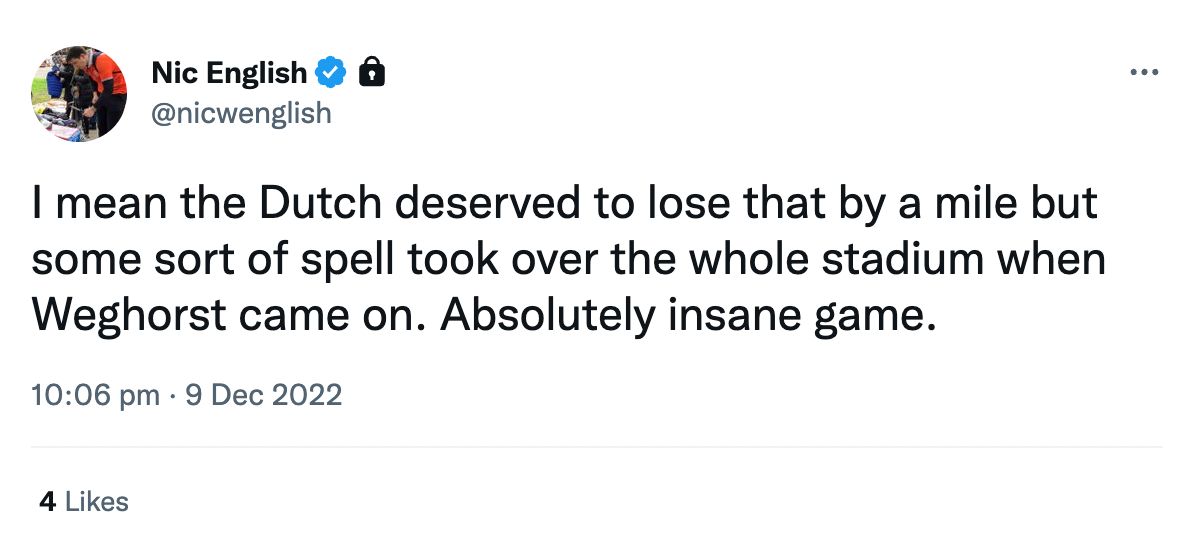Open the three-dot more options menu
Screen dimensions: 1194x546
pyautogui.click(x=1142, y=73)
